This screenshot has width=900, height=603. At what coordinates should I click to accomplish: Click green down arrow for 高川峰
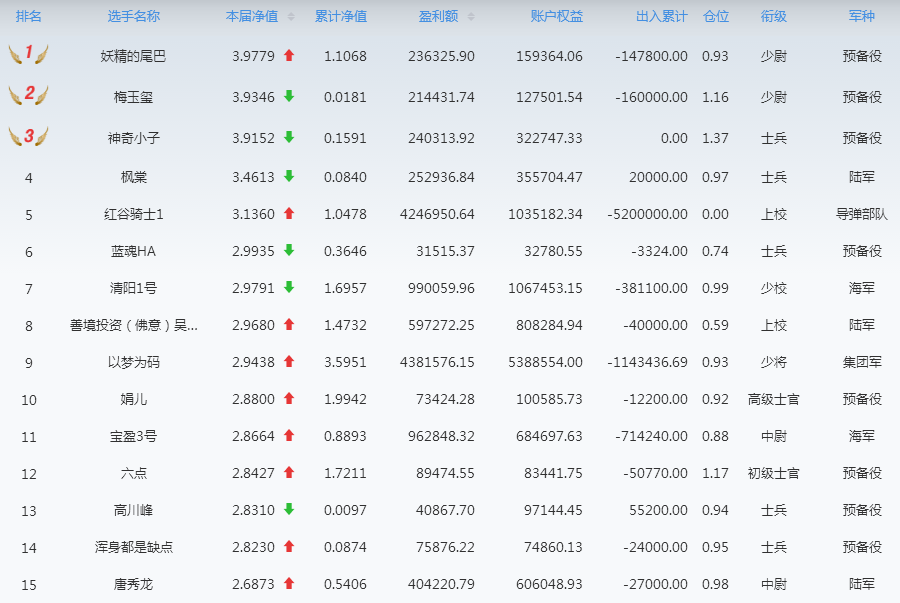289,509
